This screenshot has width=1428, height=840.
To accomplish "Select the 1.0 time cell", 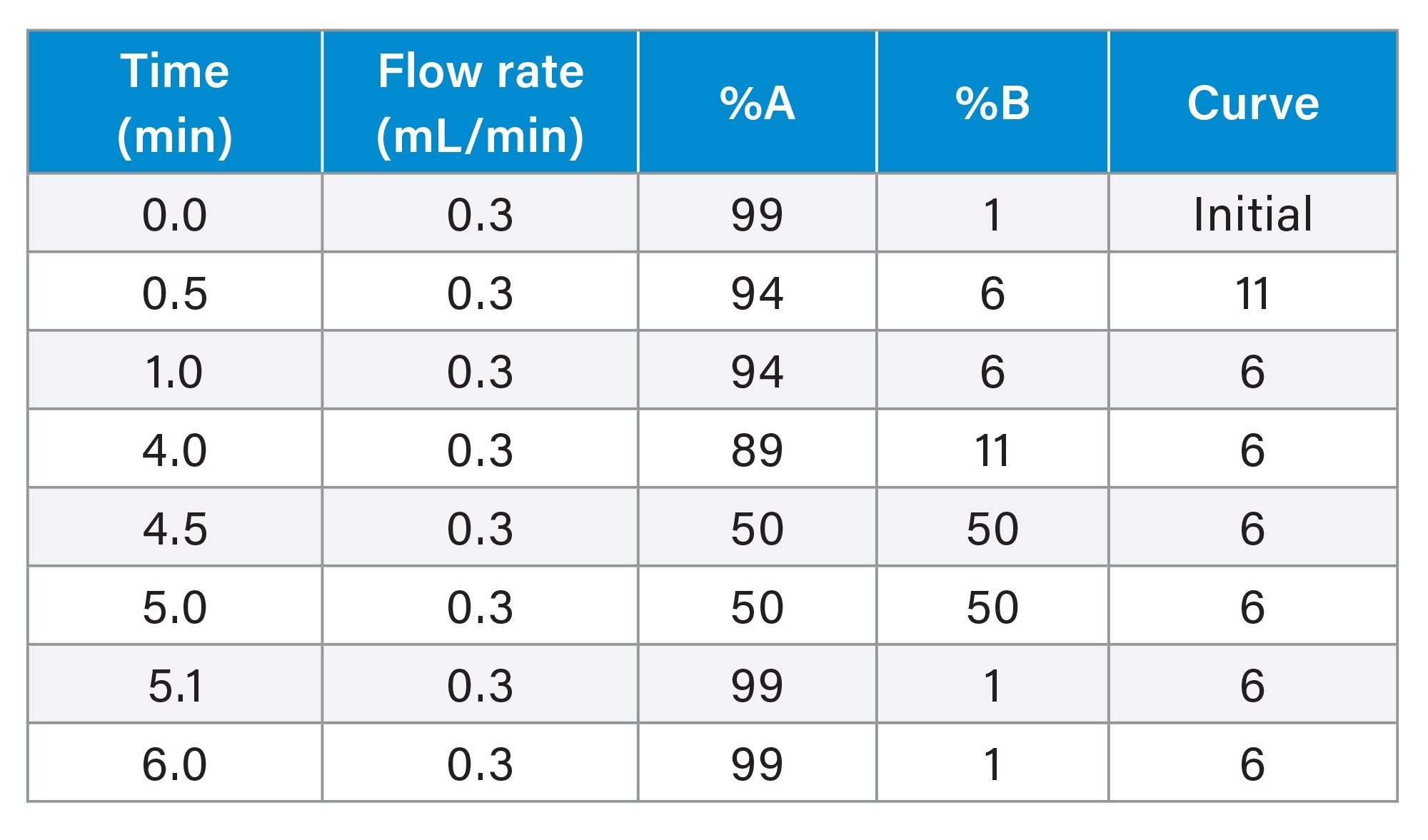I will click(175, 371).
